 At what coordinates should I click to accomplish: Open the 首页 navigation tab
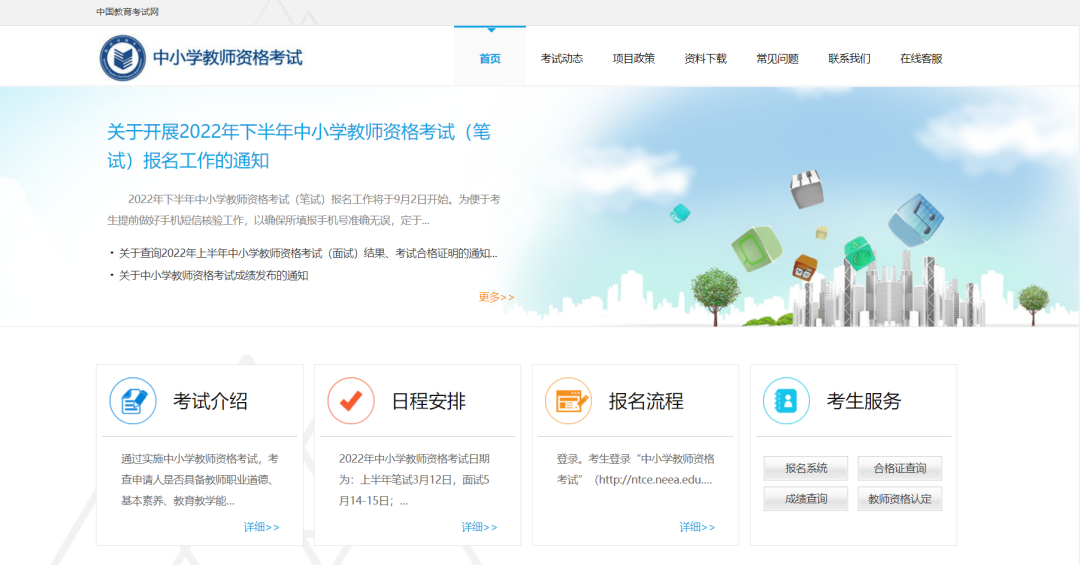[490, 58]
